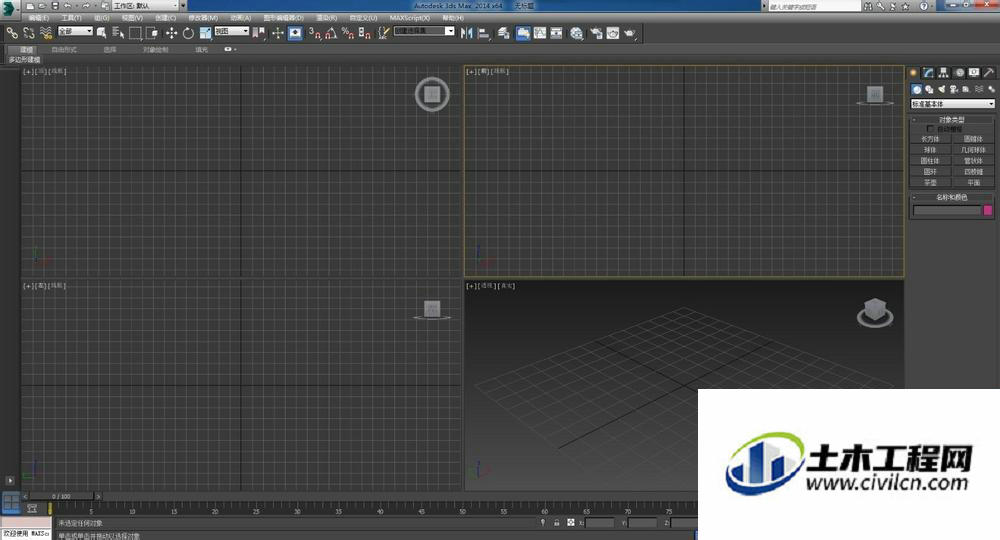Open Schematic View
The image size is (1000, 540).
pyautogui.click(x=557, y=33)
